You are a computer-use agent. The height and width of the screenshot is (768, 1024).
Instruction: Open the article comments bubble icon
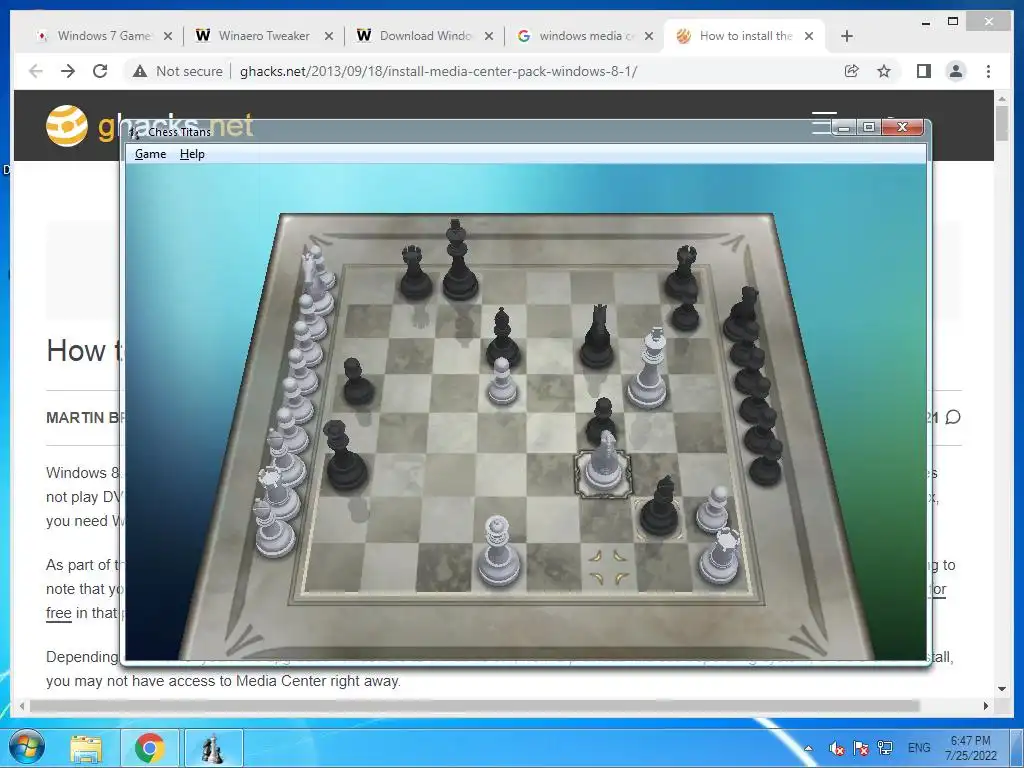click(x=953, y=417)
